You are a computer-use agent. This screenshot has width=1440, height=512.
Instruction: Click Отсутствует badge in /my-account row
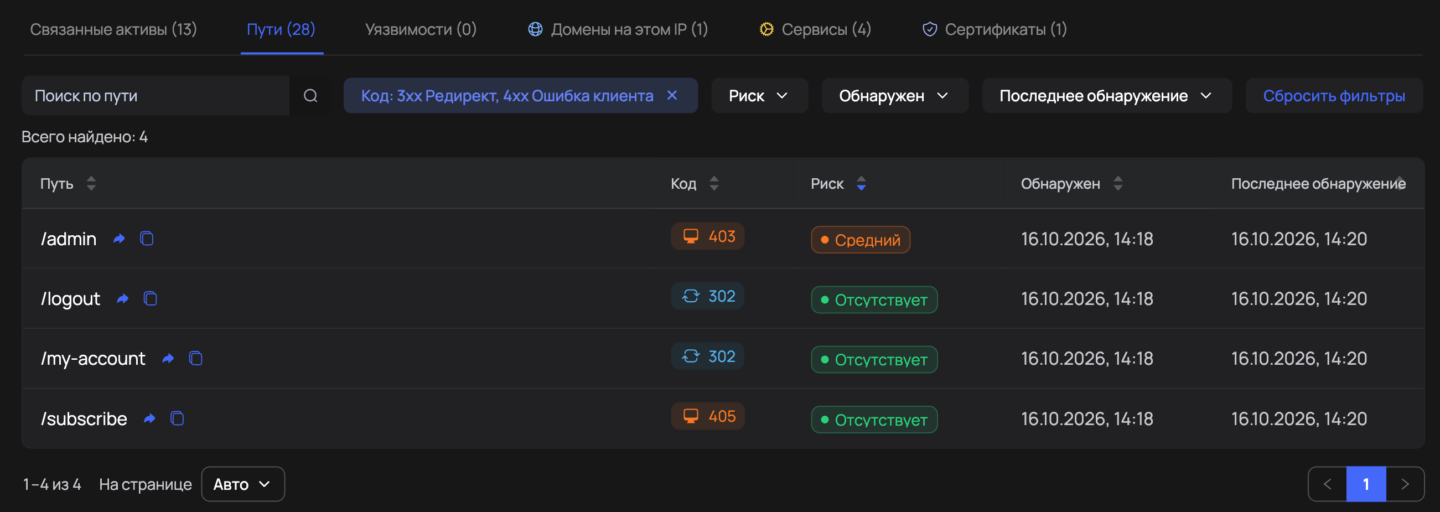pos(874,360)
